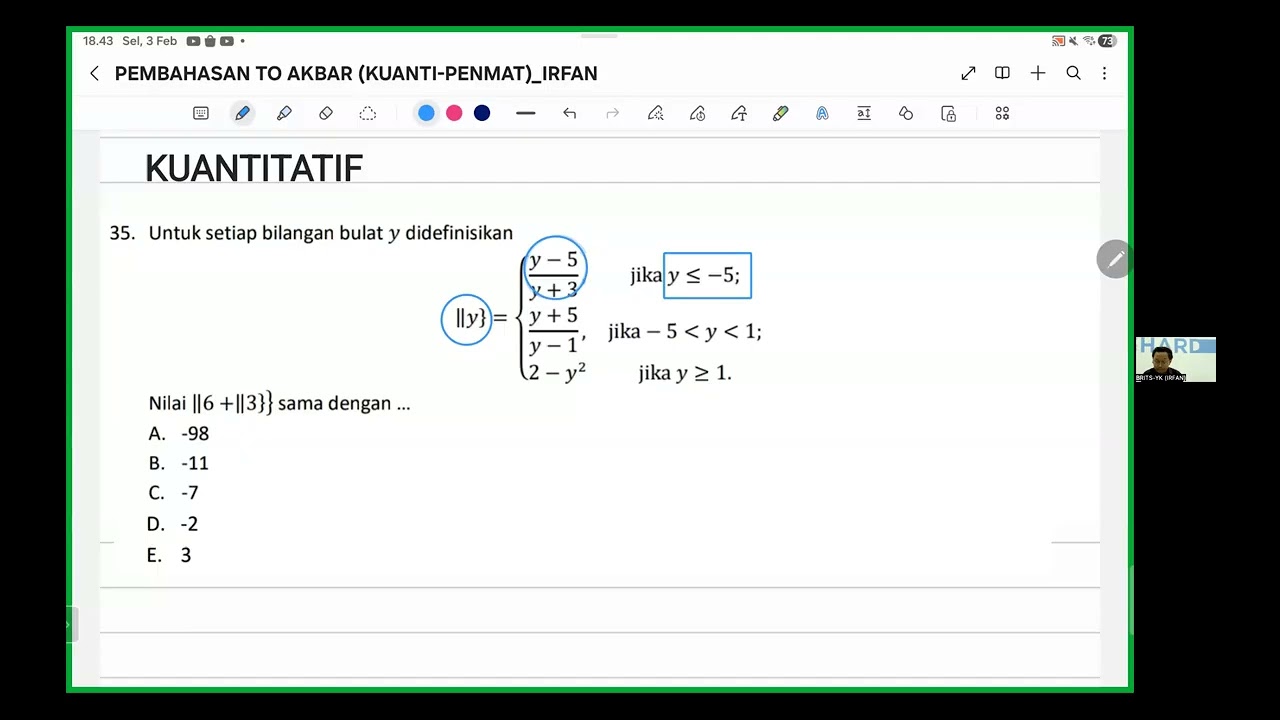Screen dimensions: 1280x720
Task: Open the shapes tool
Action: (906, 113)
